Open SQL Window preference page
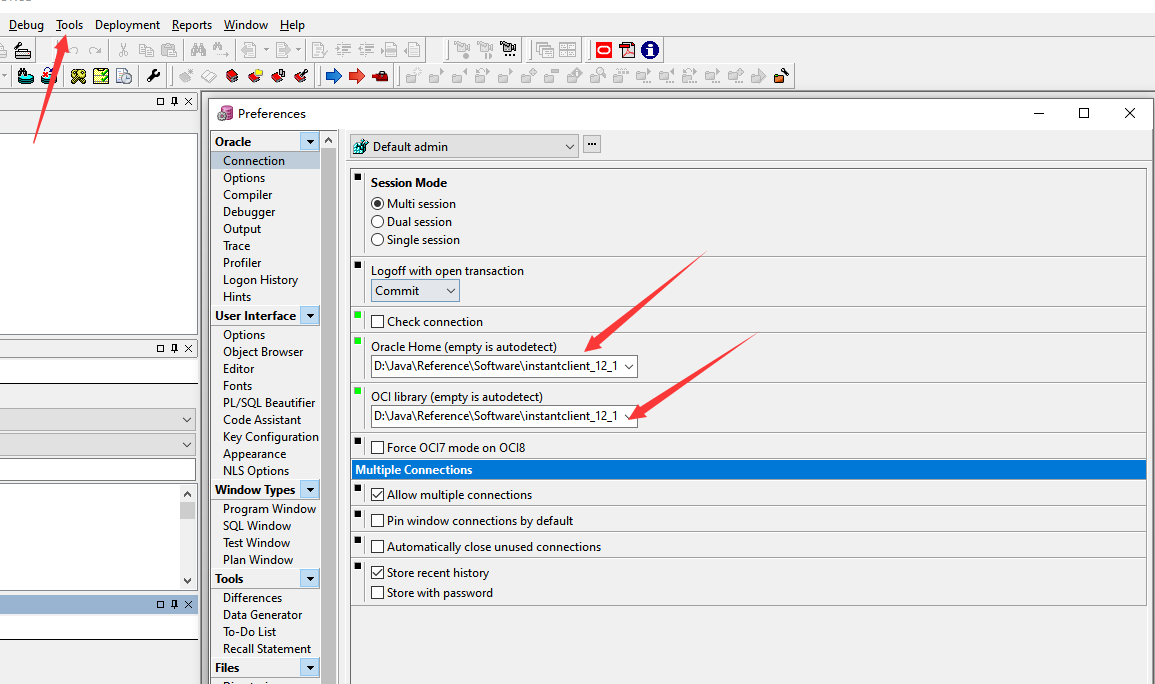This screenshot has height=684, width=1155. (257, 526)
